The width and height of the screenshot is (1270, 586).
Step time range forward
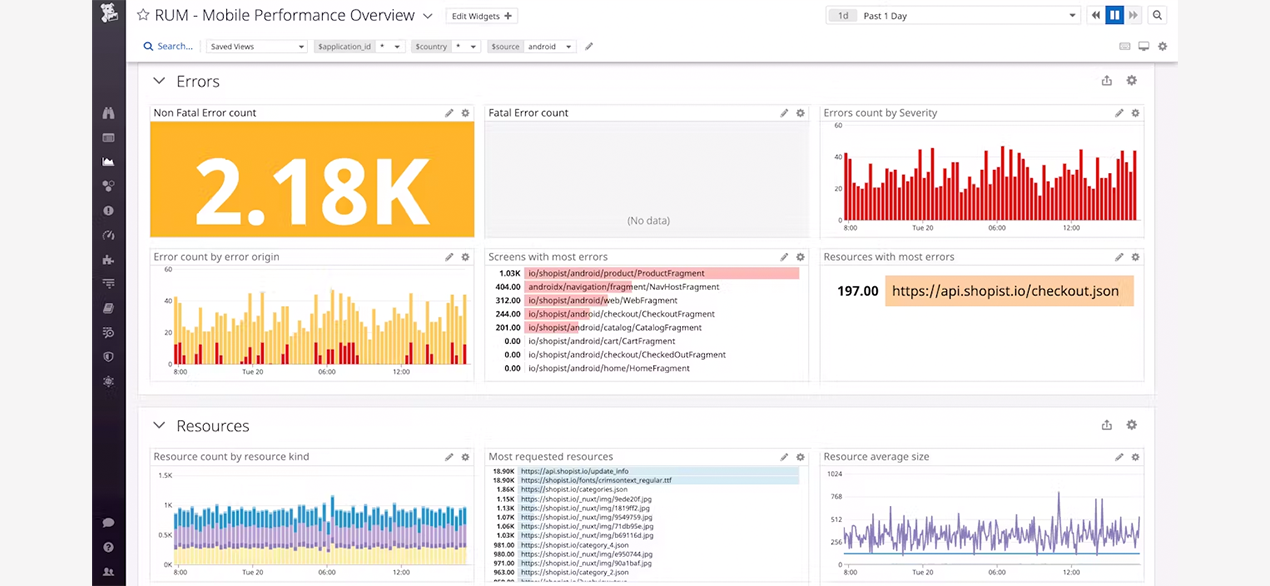pyautogui.click(x=1133, y=16)
